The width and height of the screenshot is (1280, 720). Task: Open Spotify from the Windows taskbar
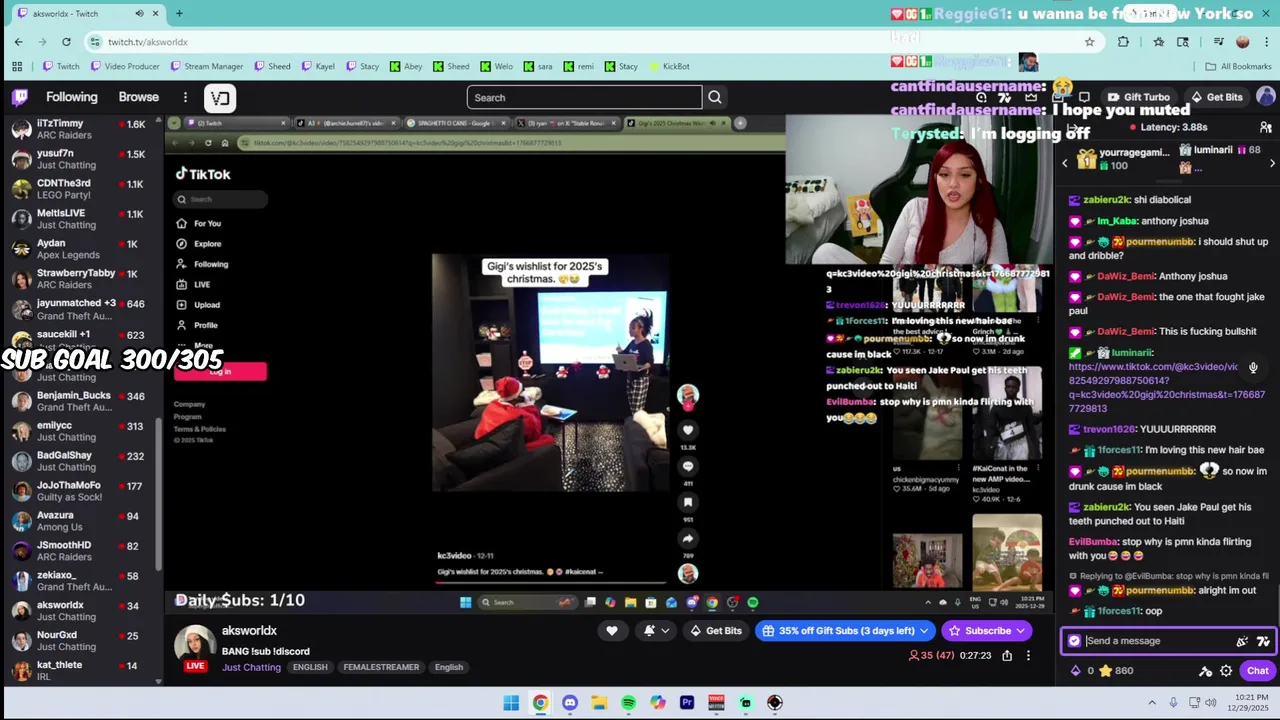tap(628, 702)
